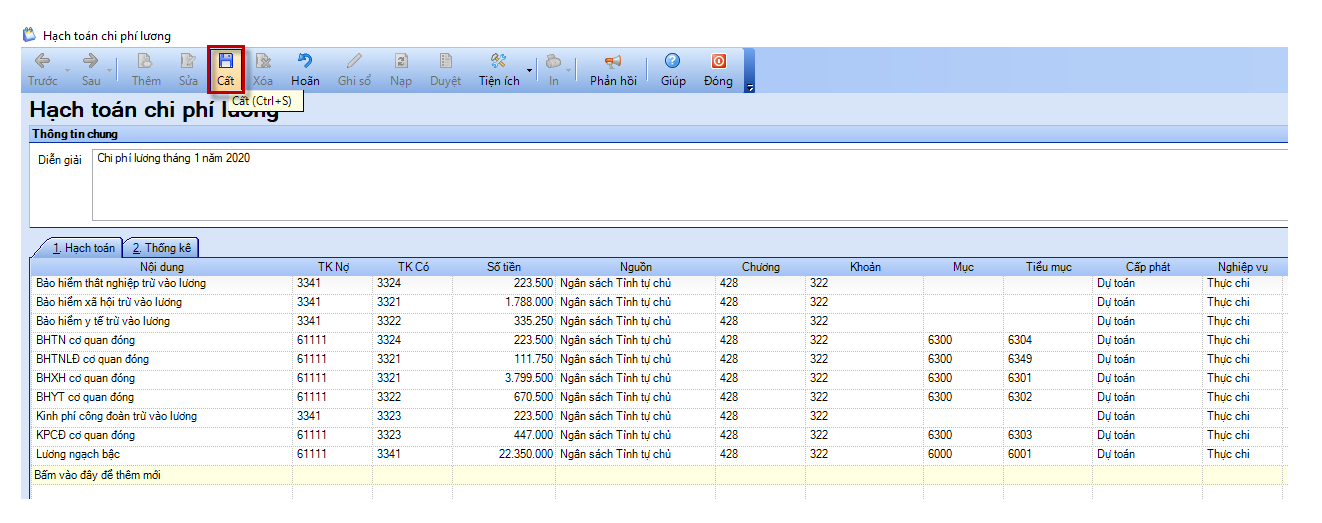Select 'Bảo hiểm y tế trừ vào lương' cell

pos(162,321)
